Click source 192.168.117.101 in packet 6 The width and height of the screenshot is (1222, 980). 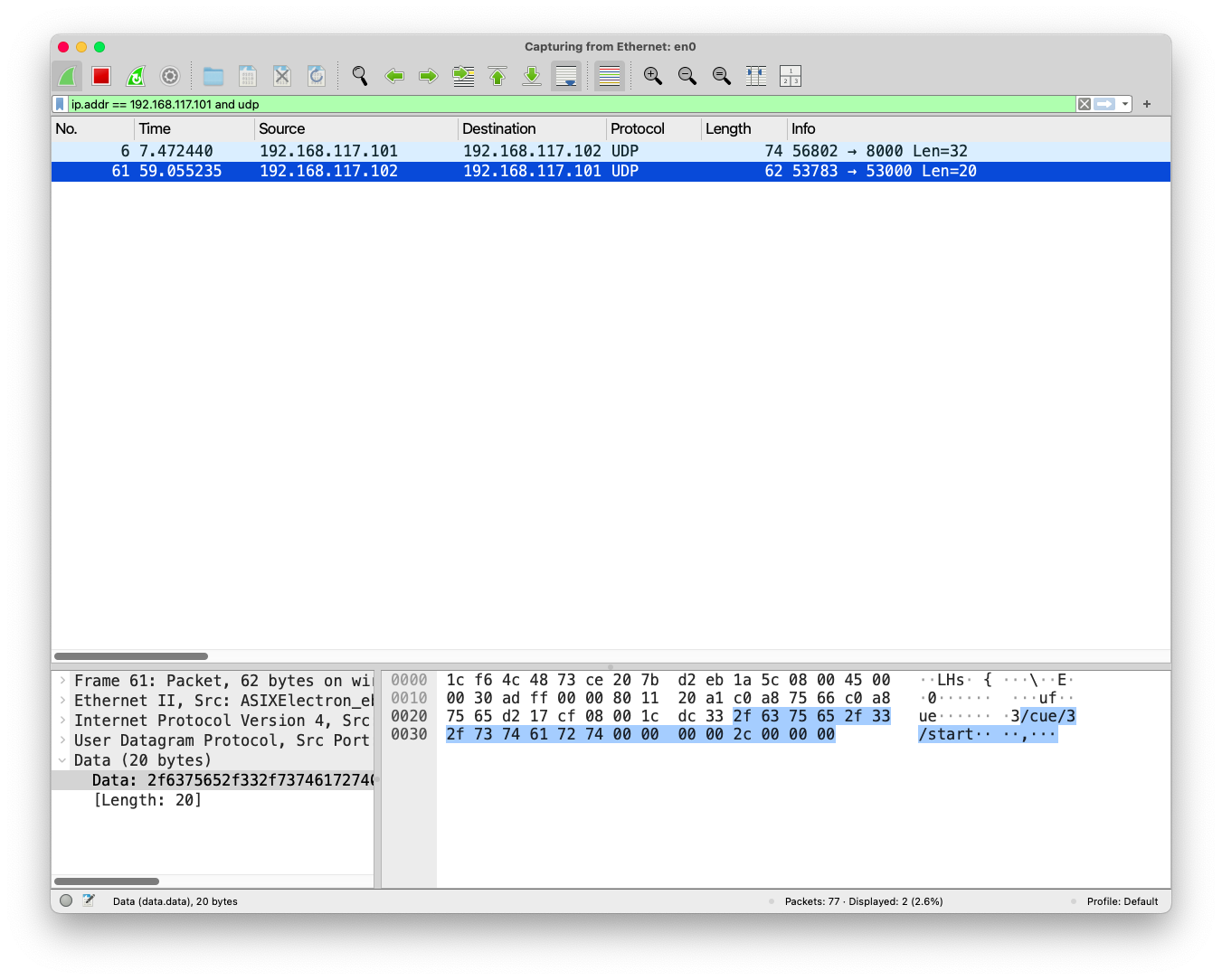[x=329, y=151]
